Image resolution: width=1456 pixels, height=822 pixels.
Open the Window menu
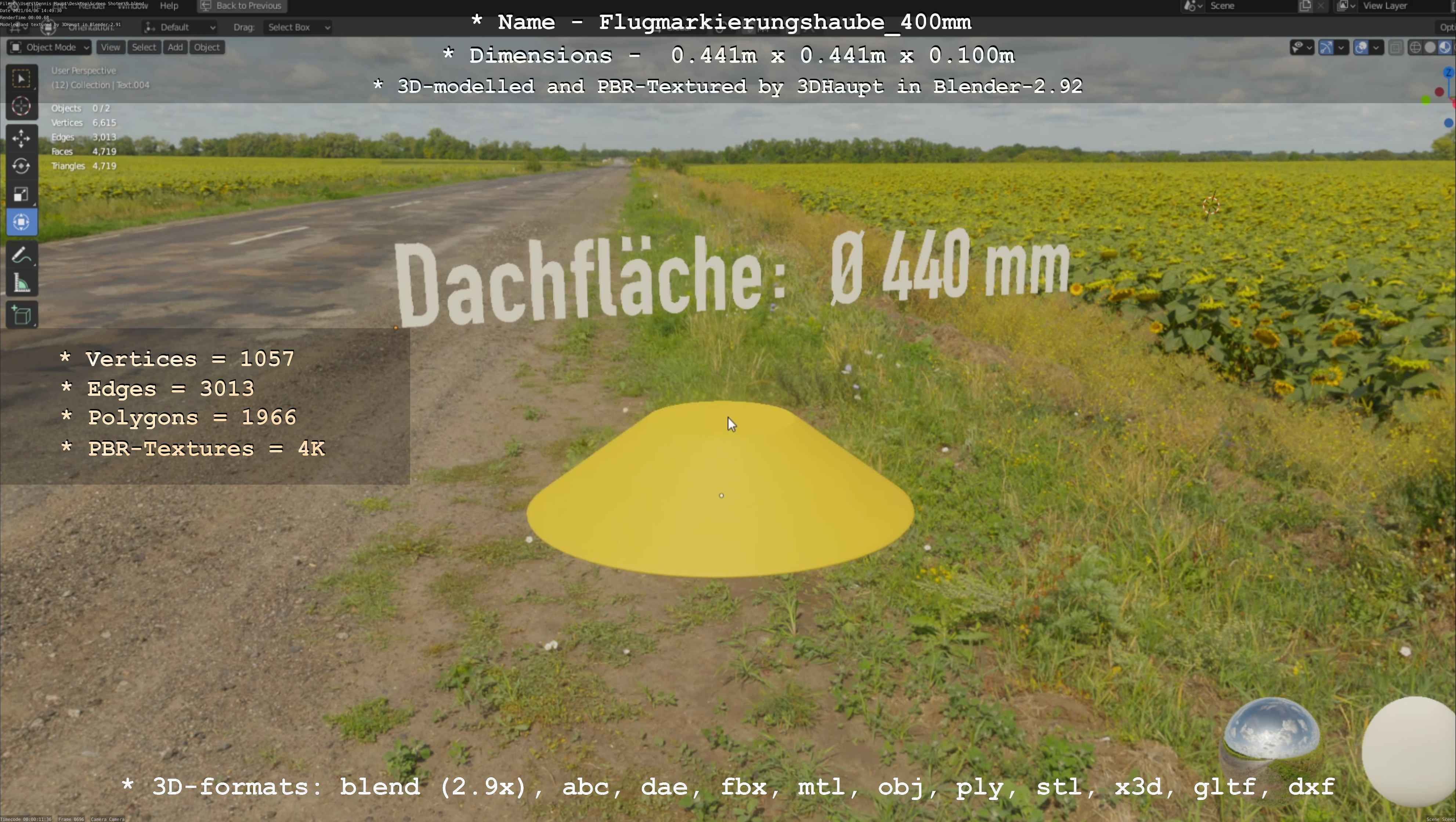pos(132,6)
